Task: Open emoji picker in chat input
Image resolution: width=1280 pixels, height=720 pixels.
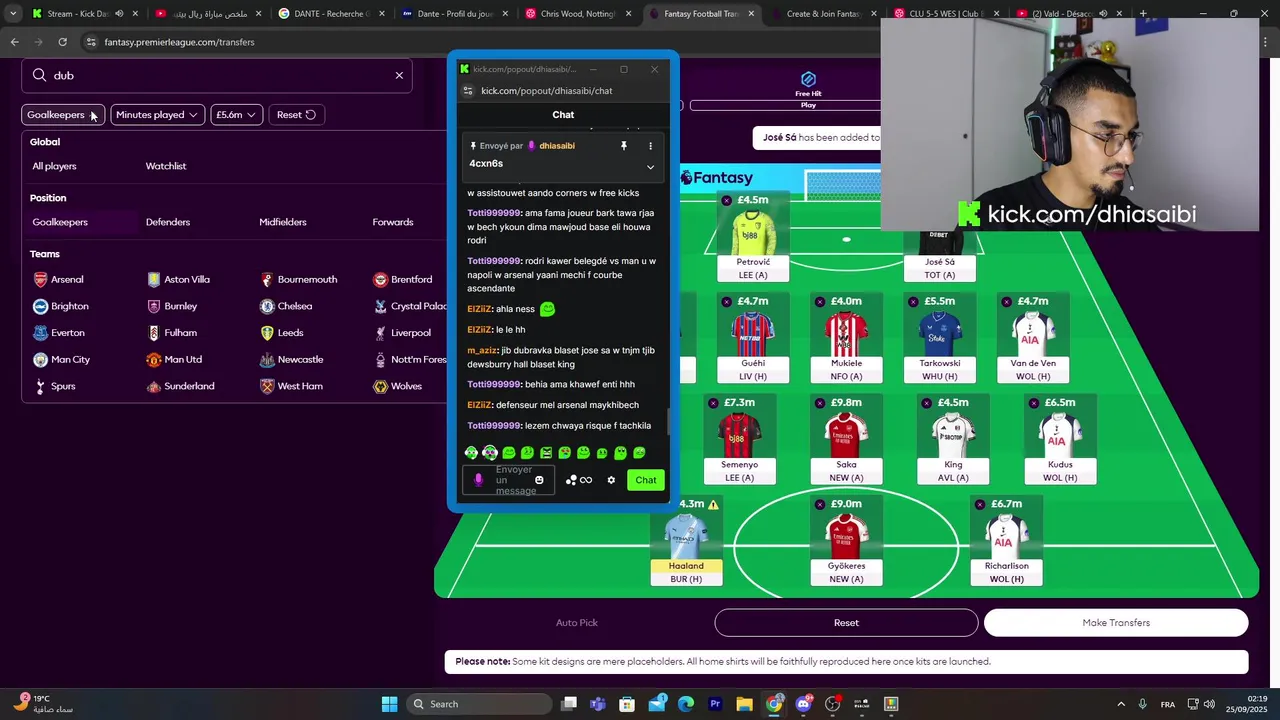Action: coord(539,480)
